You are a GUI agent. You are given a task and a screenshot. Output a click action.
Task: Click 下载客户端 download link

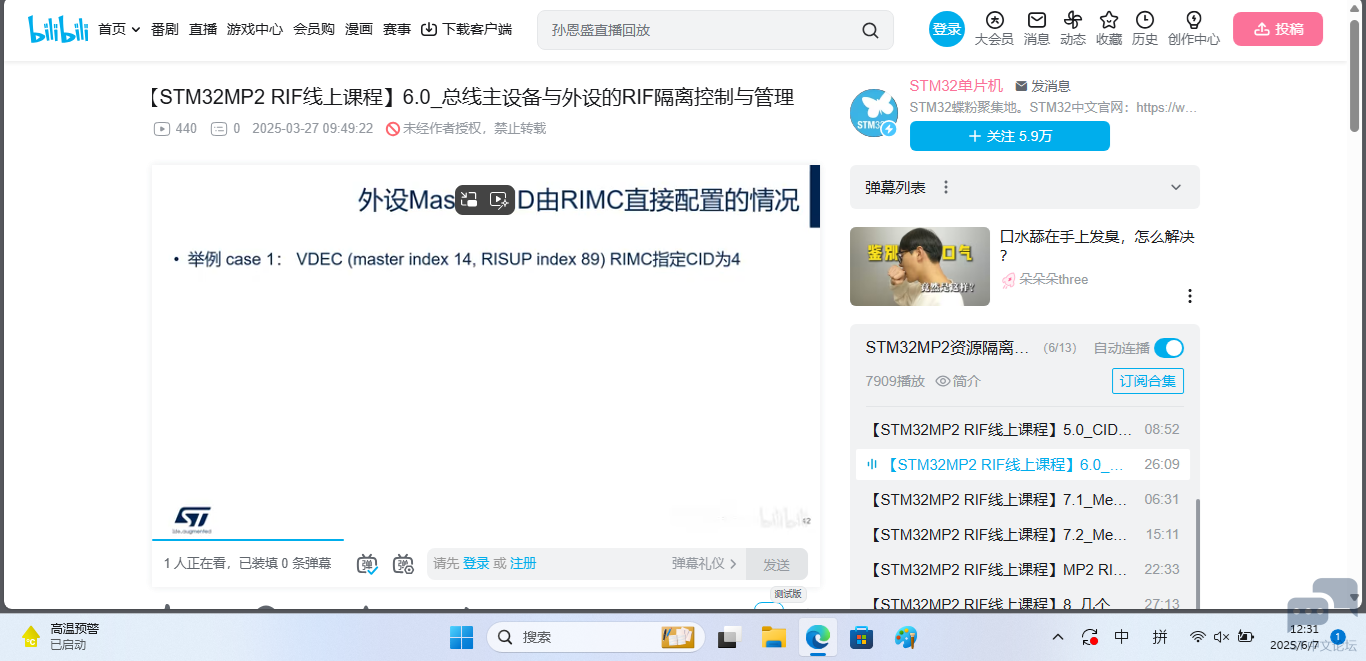[x=466, y=29]
